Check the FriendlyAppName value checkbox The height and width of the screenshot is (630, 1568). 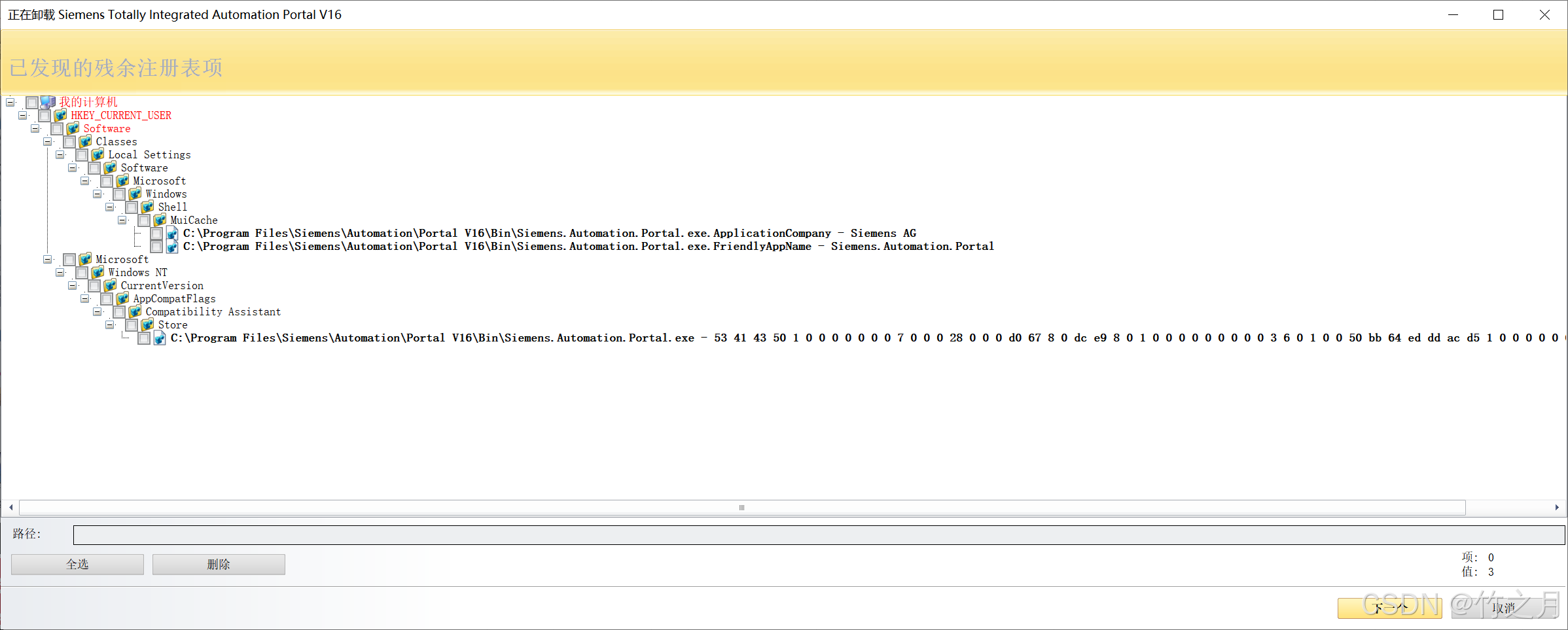[156, 247]
